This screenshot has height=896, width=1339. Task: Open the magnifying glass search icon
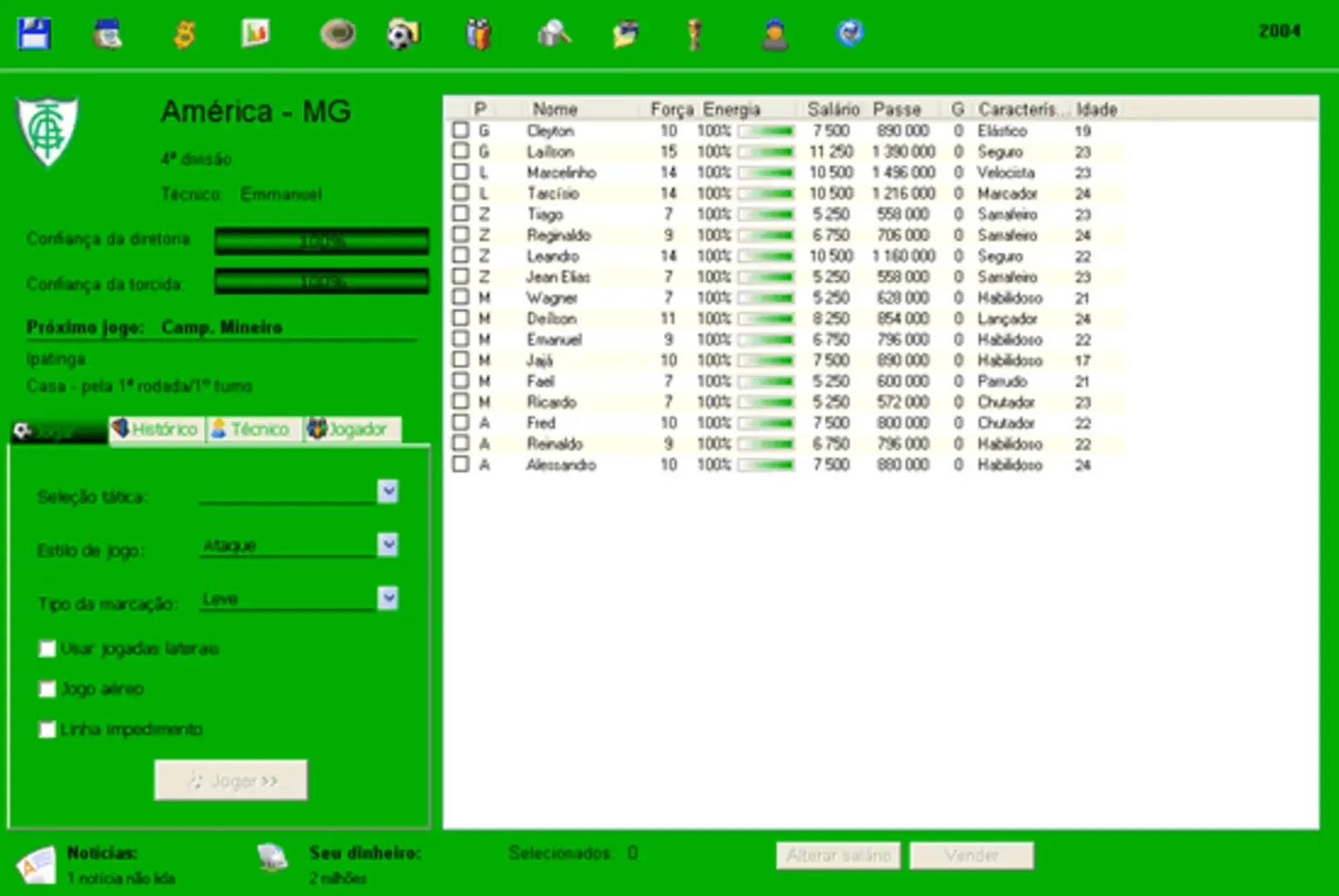click(554, 34)
